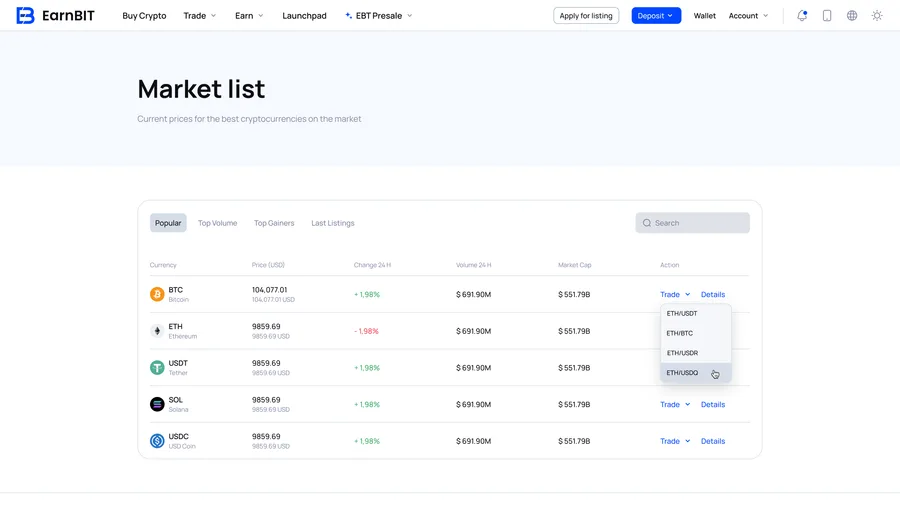Image resolution: width=900 pixels, height=514 pixels.
Task: Open the language globe icon
Action: pos(852,15)
